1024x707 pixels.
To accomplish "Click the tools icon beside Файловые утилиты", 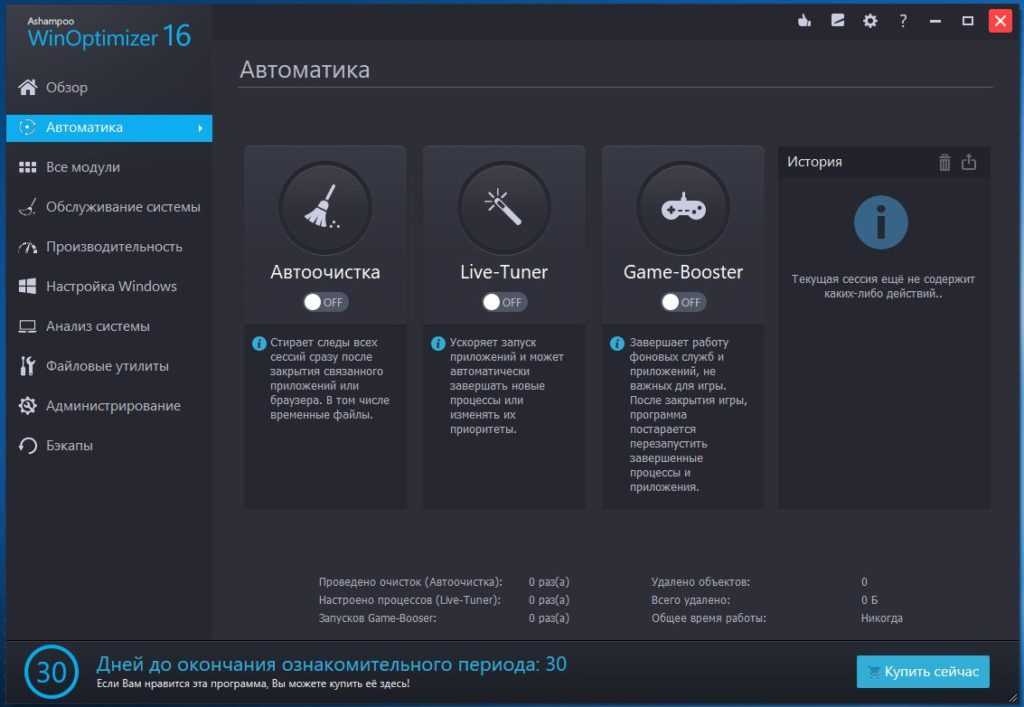I will click(27, 366).
